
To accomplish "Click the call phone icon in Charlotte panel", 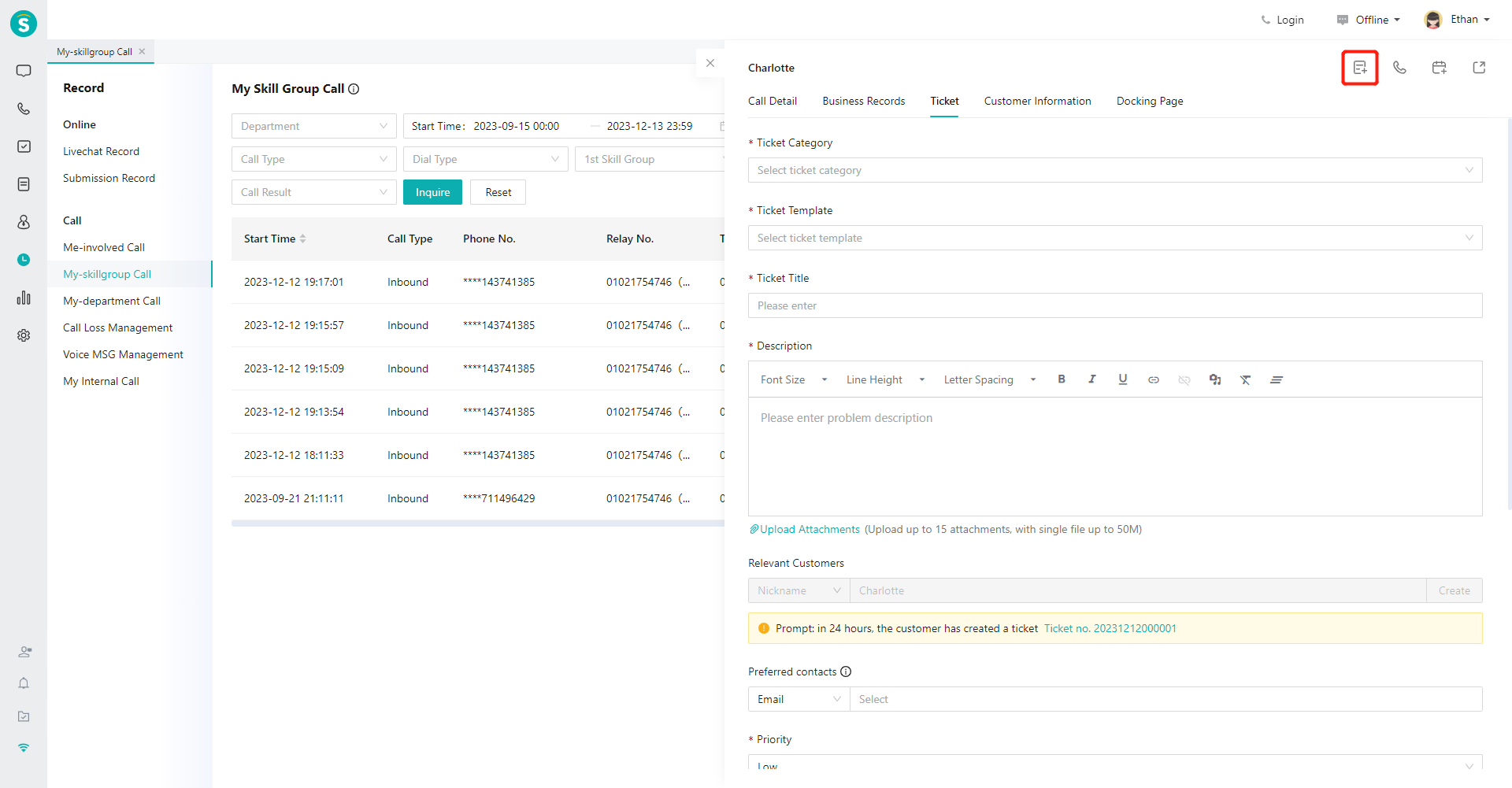I will pyautogui.click(x=1399, y=68).
